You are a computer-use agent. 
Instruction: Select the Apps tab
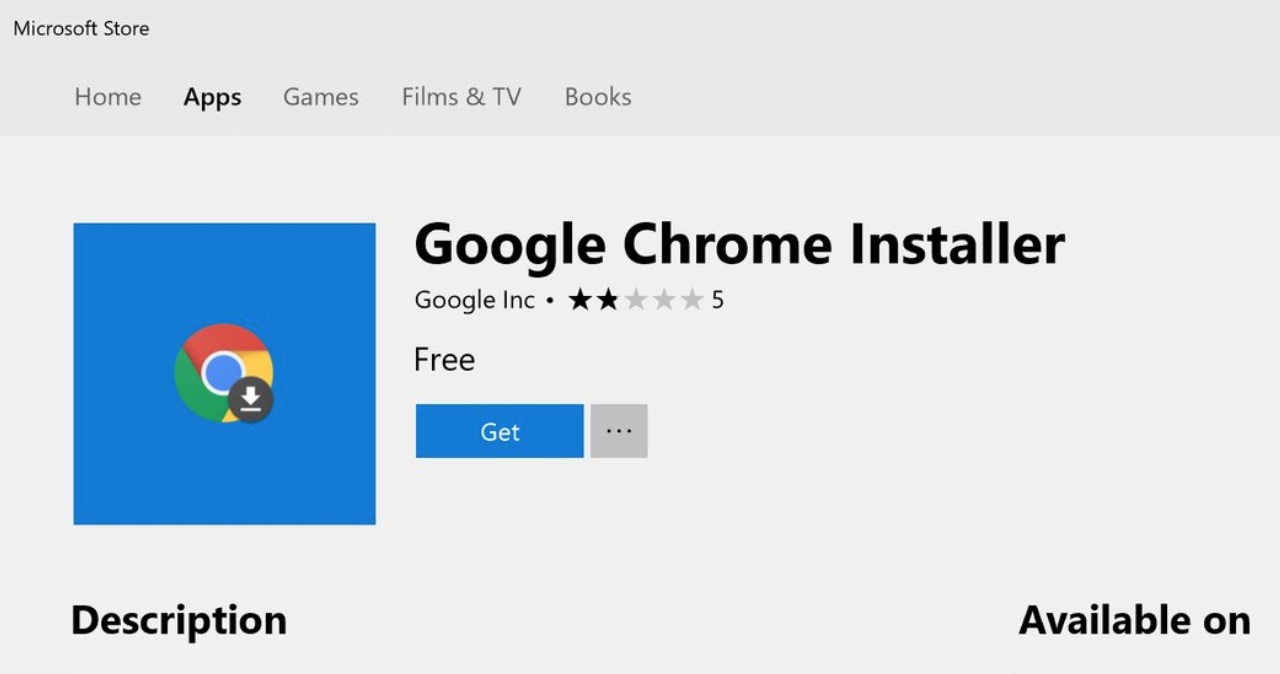tap(212, 97)
